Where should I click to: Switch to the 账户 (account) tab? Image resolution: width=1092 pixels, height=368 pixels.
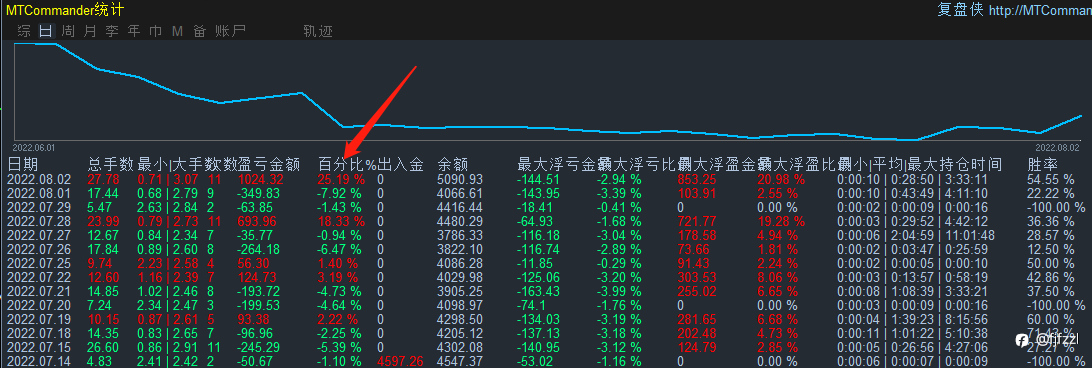click(x=231, y=31)
